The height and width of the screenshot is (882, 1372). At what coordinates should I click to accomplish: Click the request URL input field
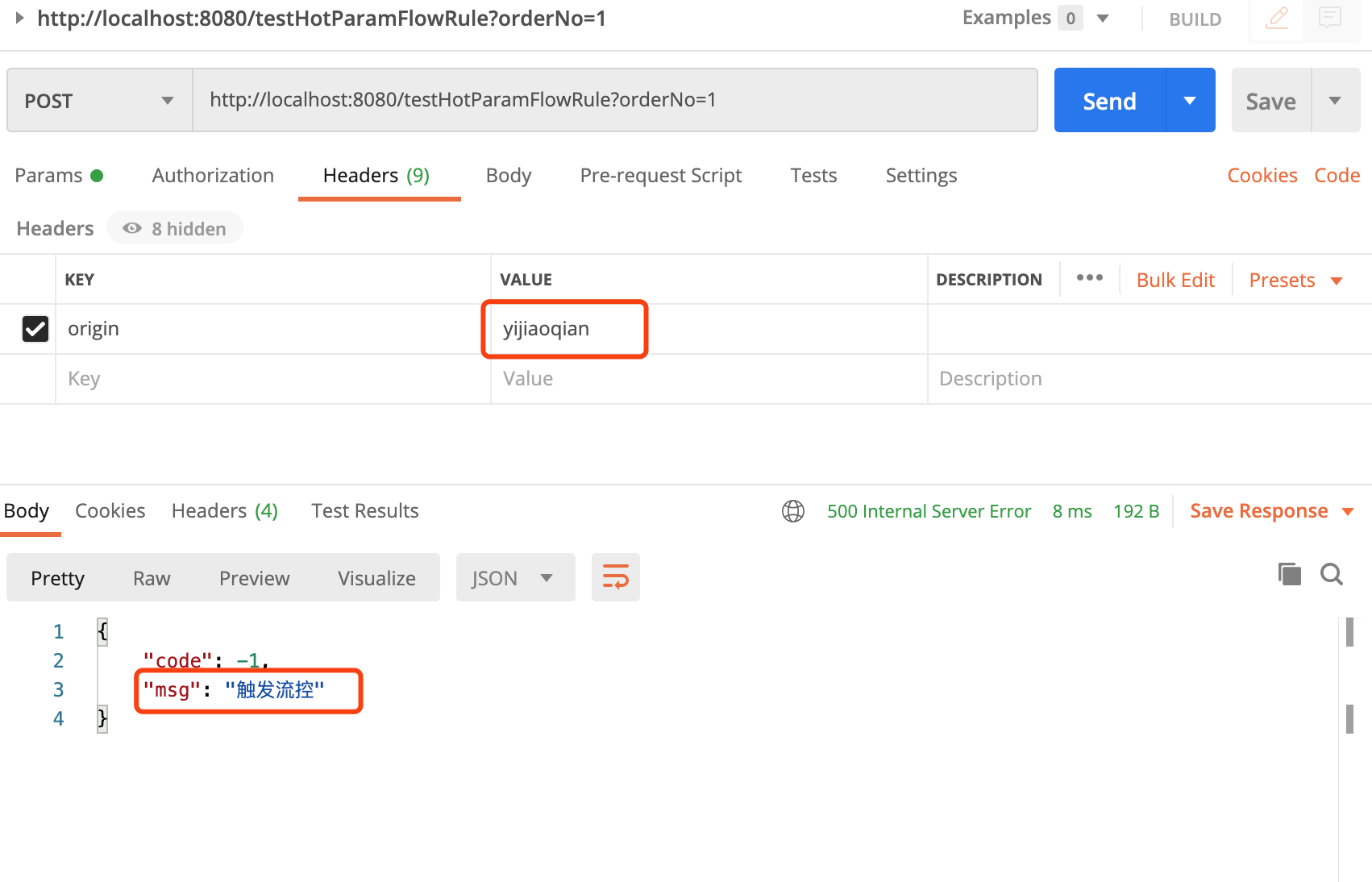coord(614,100)
